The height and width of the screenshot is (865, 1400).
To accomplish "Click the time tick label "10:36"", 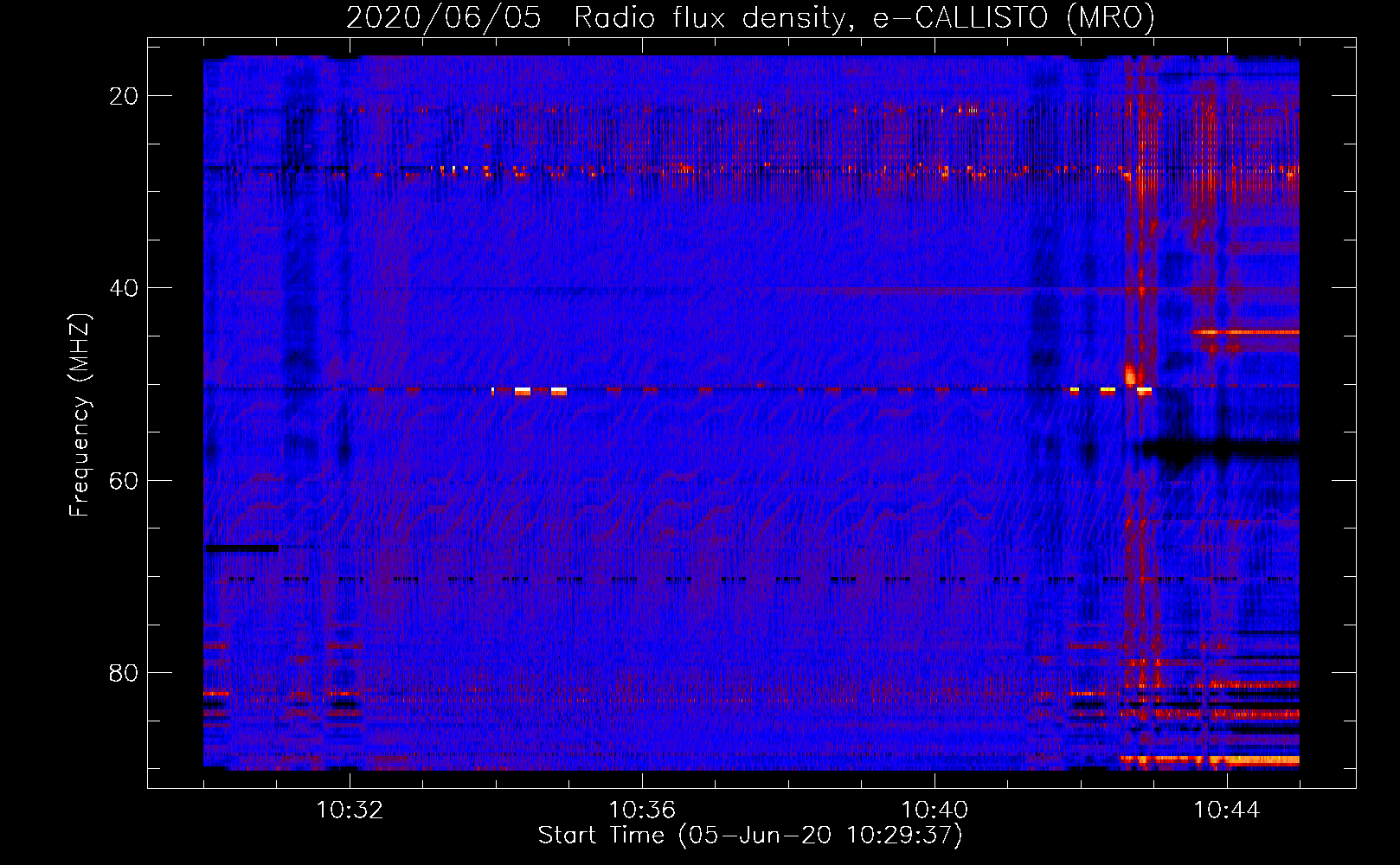I will coord(642,811).
